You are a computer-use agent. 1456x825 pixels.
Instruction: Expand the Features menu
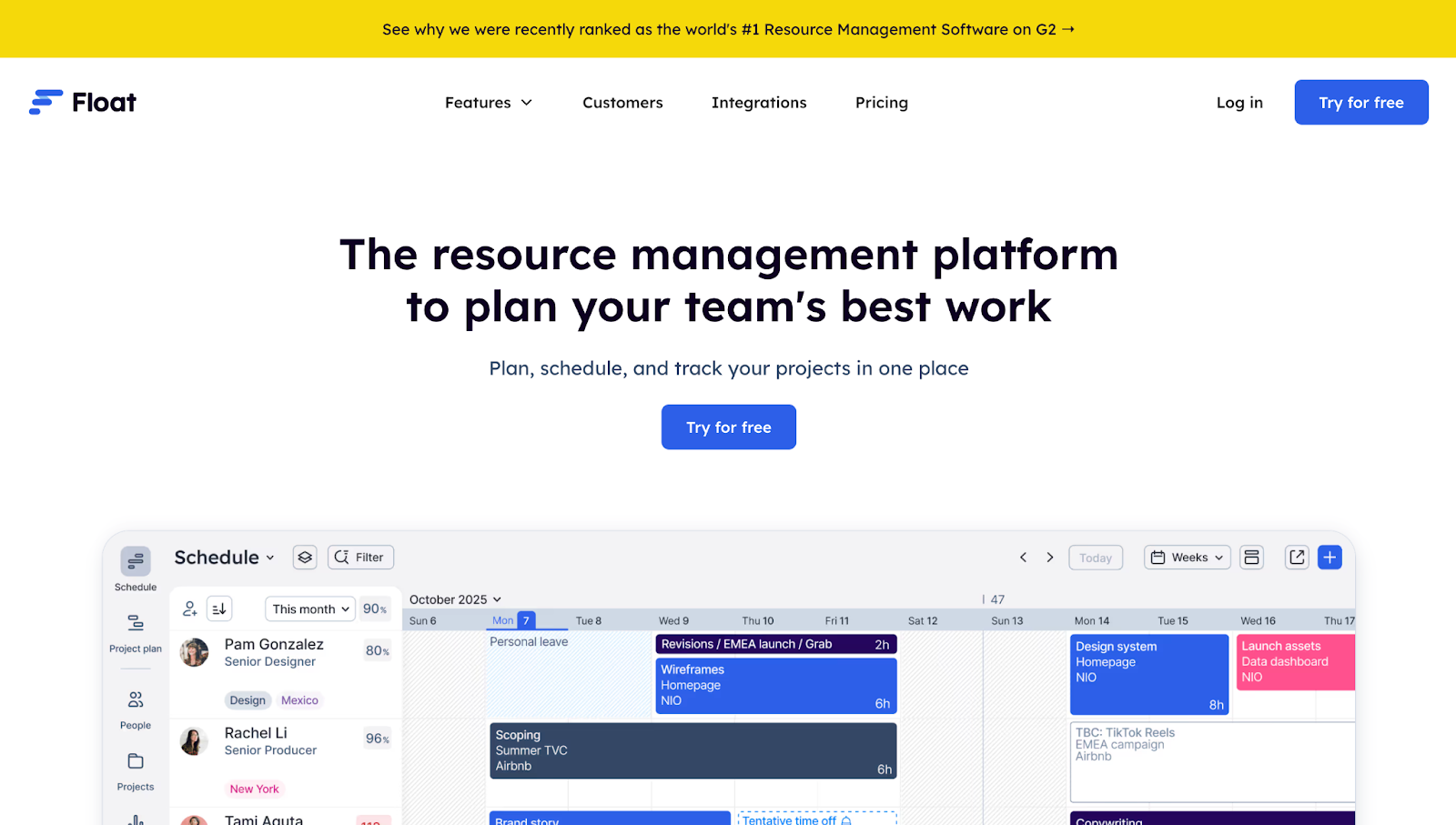489,103
